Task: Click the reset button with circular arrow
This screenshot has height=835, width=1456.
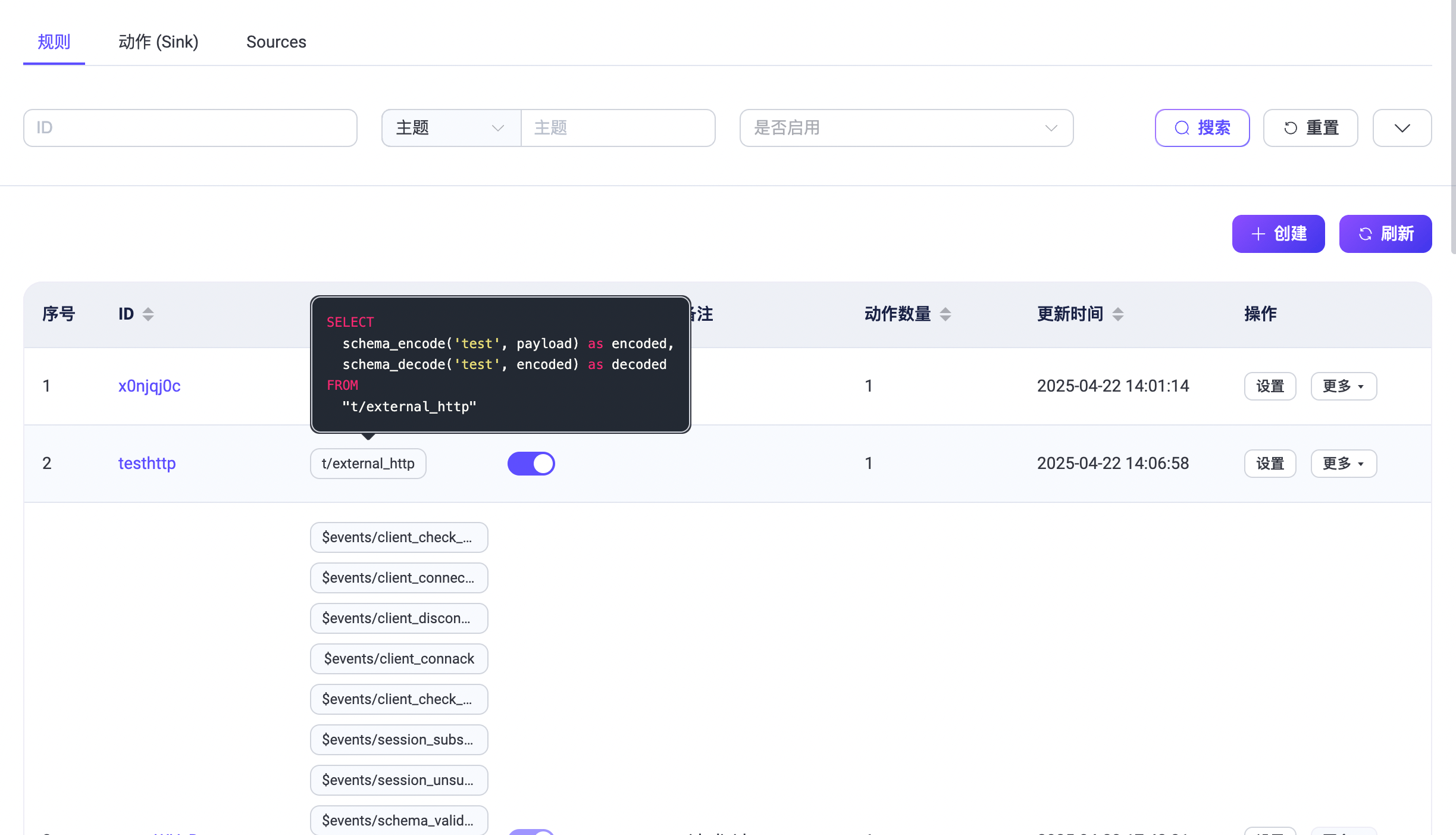Action: pyautogui.click(x=1310, y=128)
